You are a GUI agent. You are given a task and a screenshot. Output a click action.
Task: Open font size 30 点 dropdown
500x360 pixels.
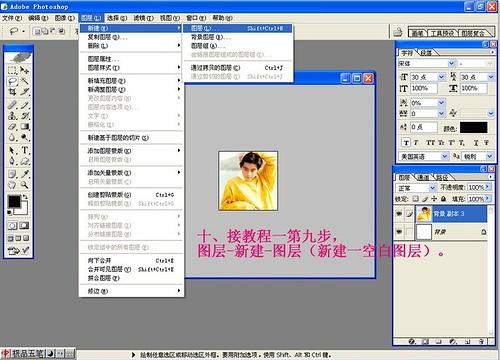coord(441,77)
